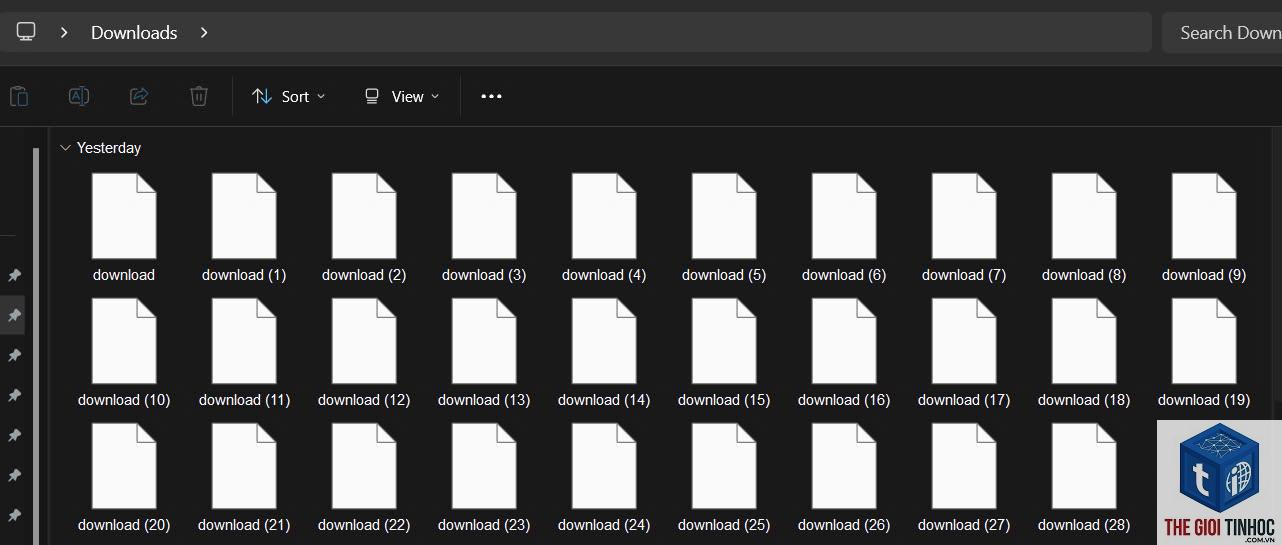Expand chevron after Downloads in address bar
The height and width of the screenshot is (545, 1282).
204,32
